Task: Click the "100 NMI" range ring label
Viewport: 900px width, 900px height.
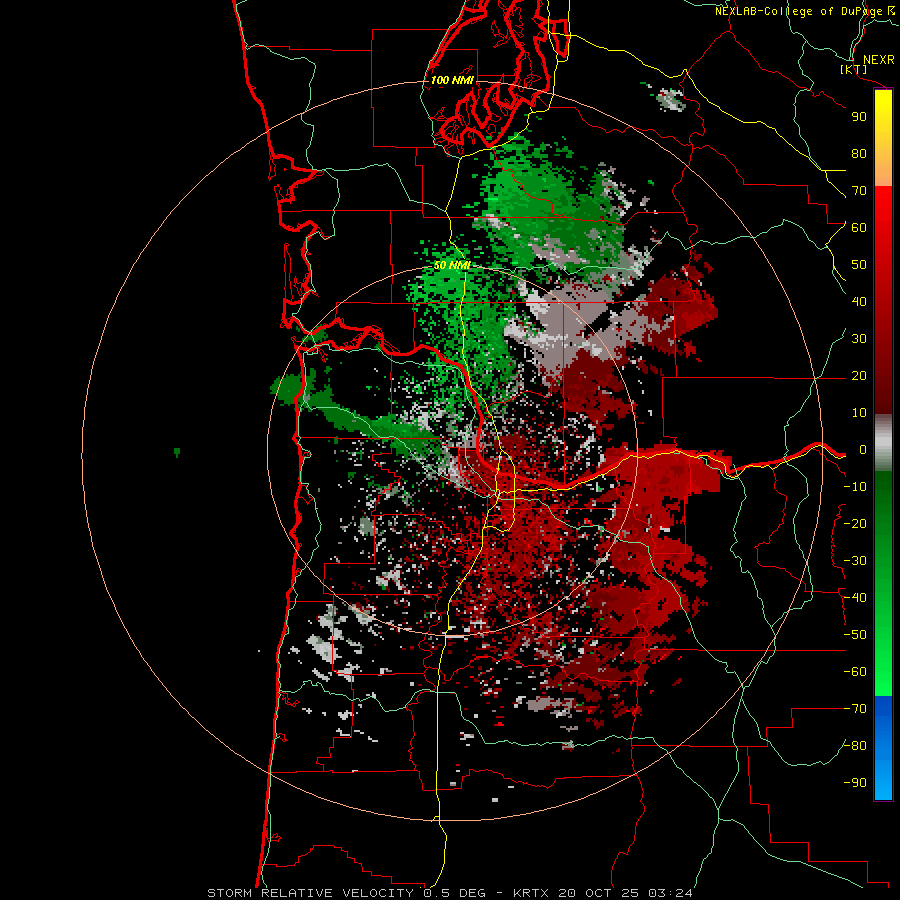Action: coord(452,80)
